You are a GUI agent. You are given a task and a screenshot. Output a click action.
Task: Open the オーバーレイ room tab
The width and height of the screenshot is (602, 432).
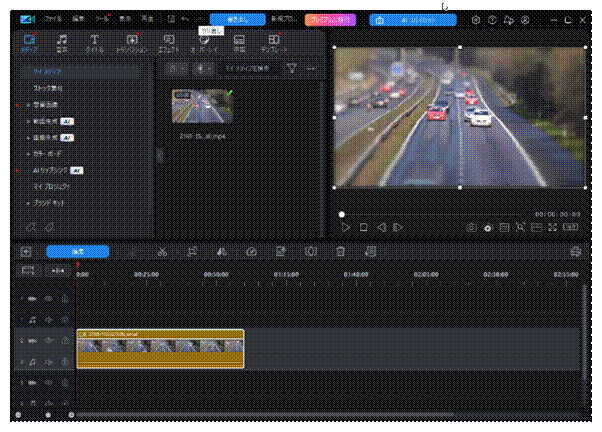coord(204,43)
